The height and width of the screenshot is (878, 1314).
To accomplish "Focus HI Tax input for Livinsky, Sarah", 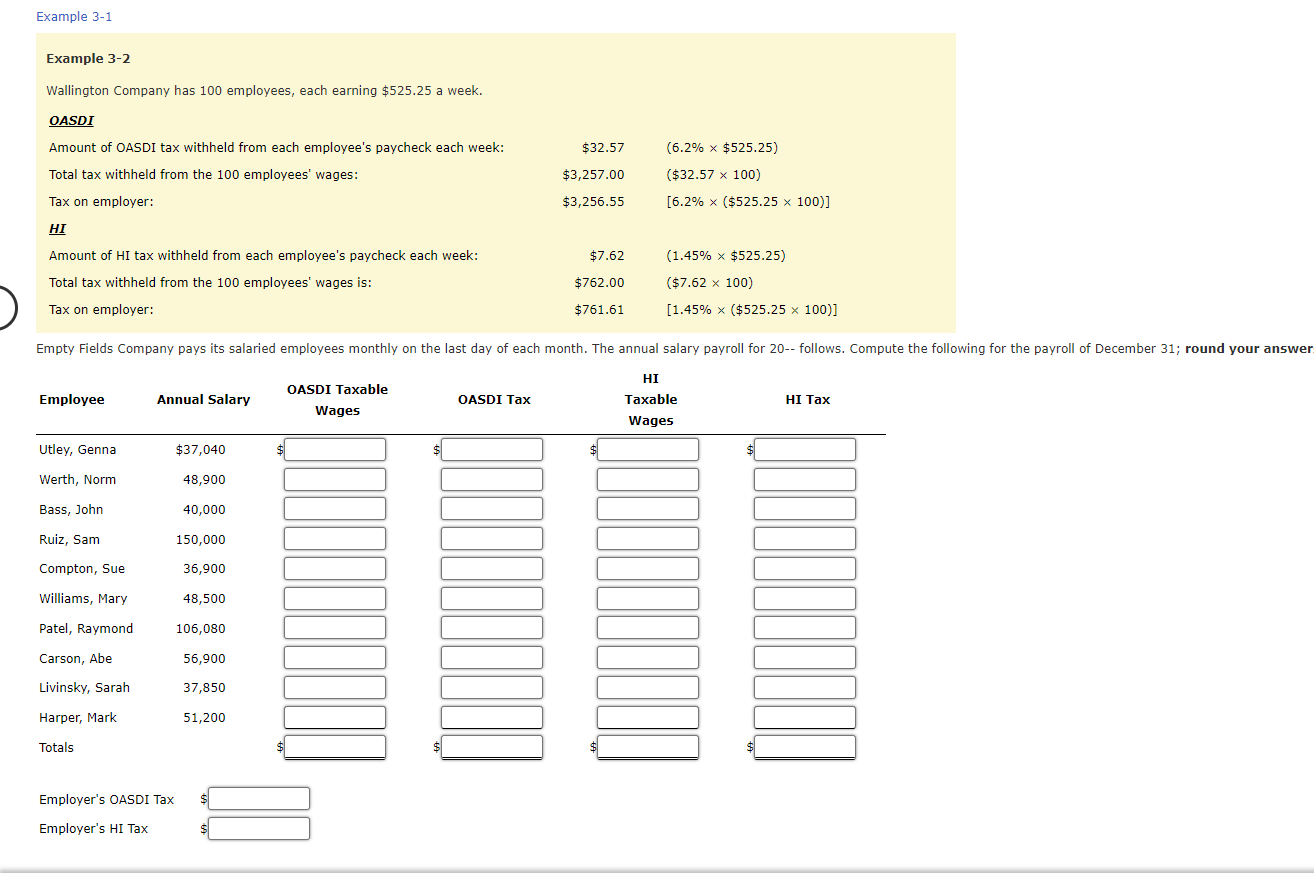I will point(805,688).
